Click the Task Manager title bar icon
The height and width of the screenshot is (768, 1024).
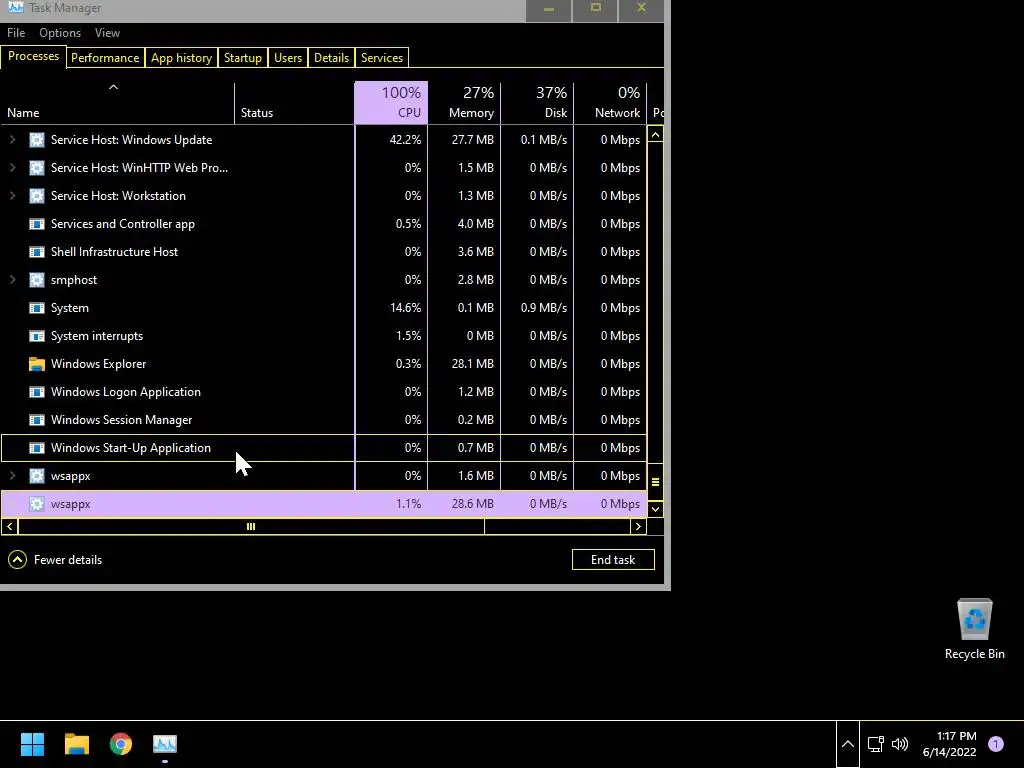coord(16,7)
